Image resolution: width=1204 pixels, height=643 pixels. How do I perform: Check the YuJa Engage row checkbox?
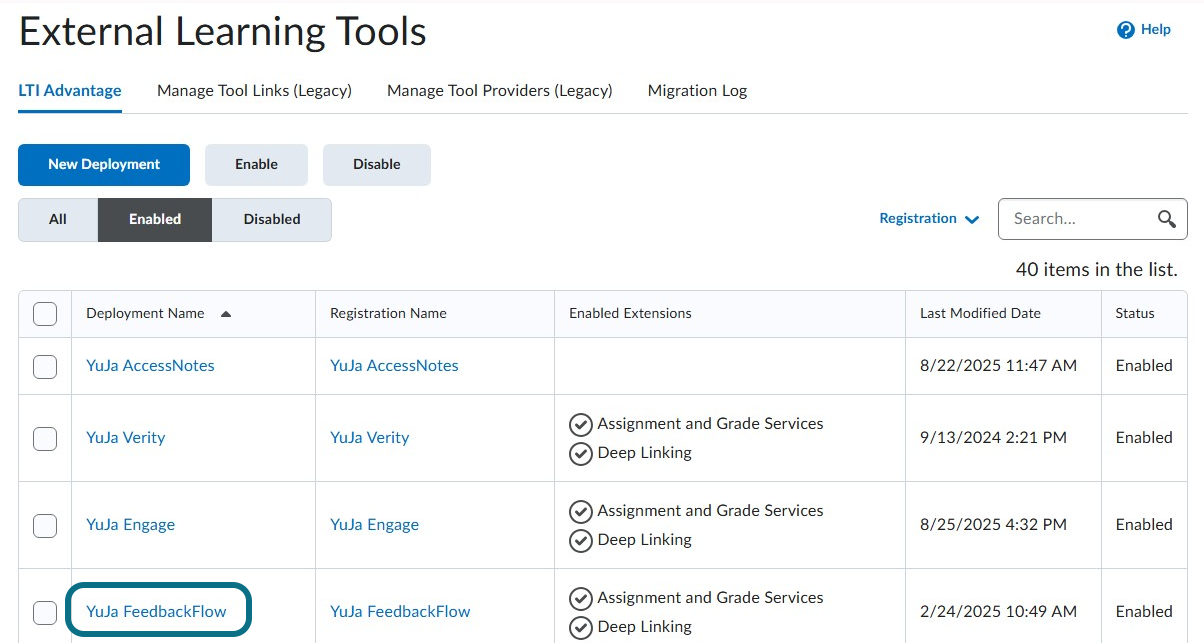point(45,525)
